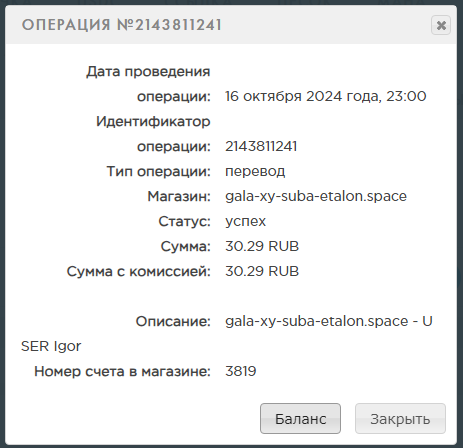Click the Идентификатор label
The width and height of the screenshot is (463, 448).
coord(153,121)
